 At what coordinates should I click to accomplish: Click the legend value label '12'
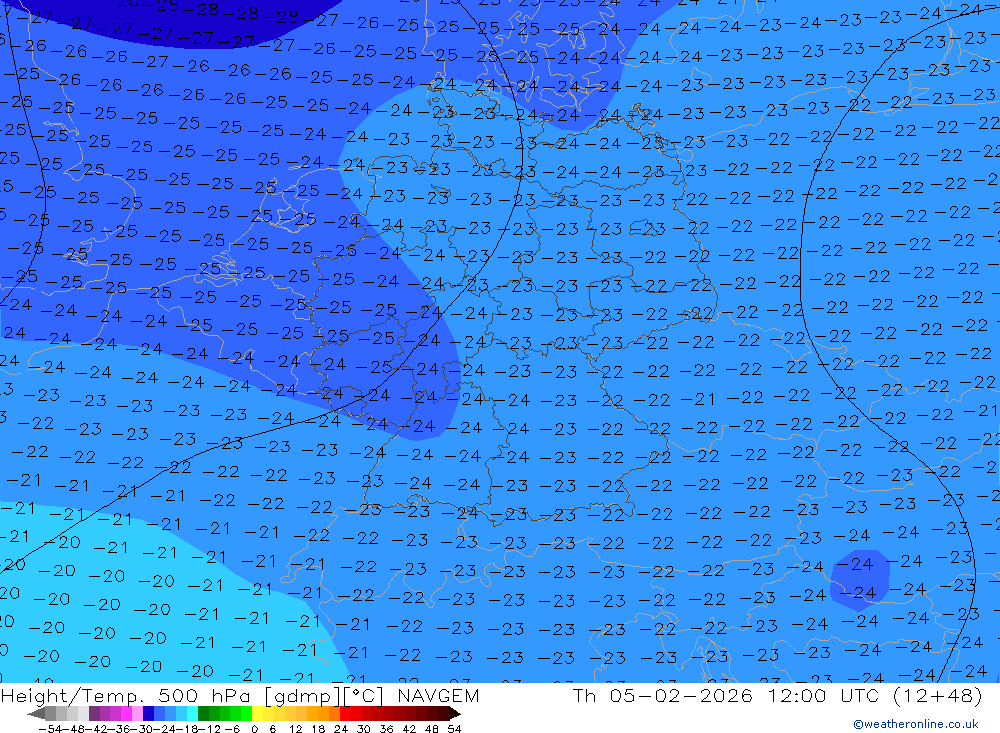[x=295, y=729]
